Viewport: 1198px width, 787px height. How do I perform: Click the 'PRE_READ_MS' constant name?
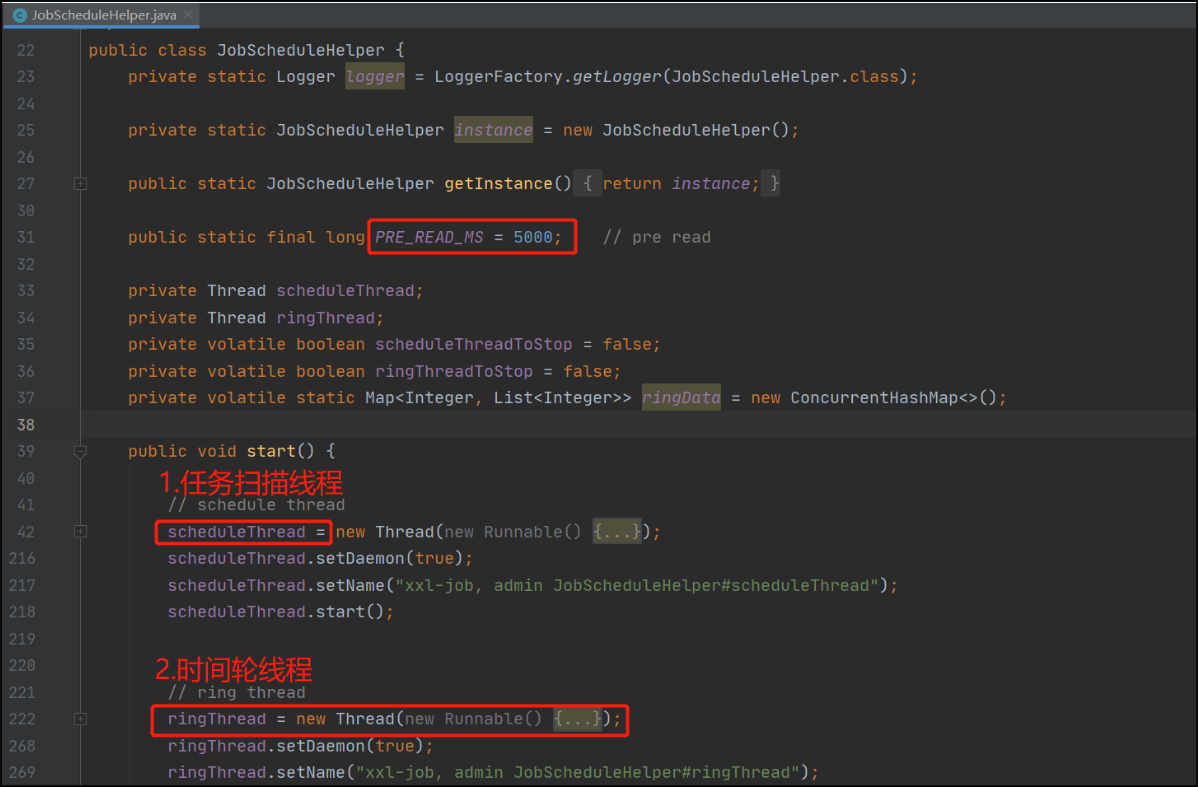pyautogui.click(x=429, y=238)
